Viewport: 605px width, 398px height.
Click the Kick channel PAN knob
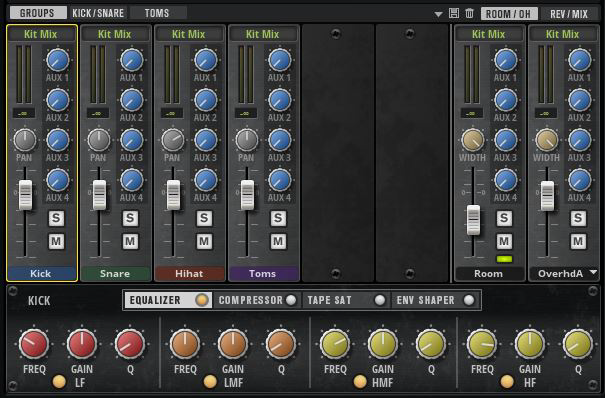point(25,140)
